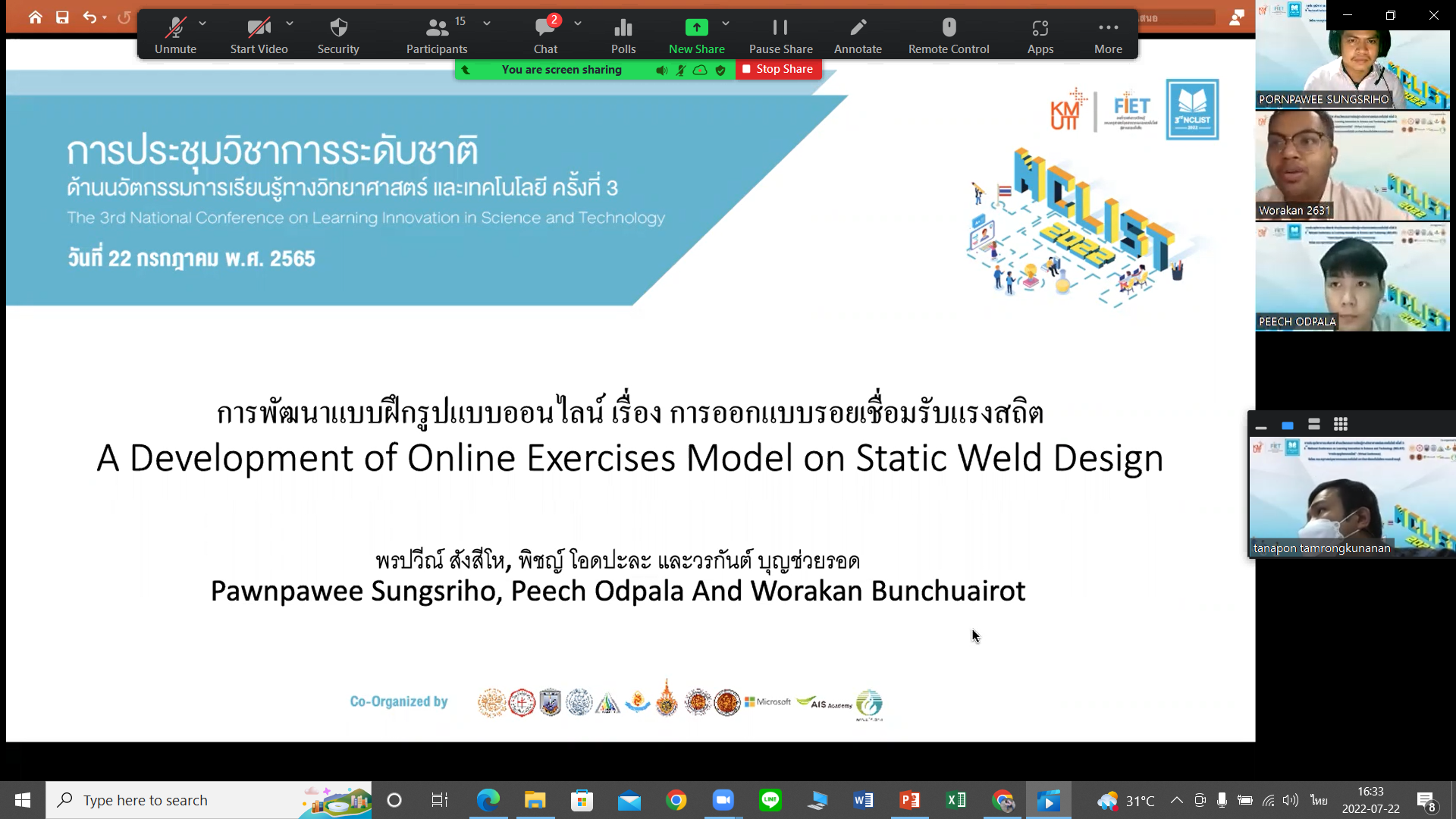Start annotating with the Annotate tool
This screenshot has height=819, width=1456.
858,35
